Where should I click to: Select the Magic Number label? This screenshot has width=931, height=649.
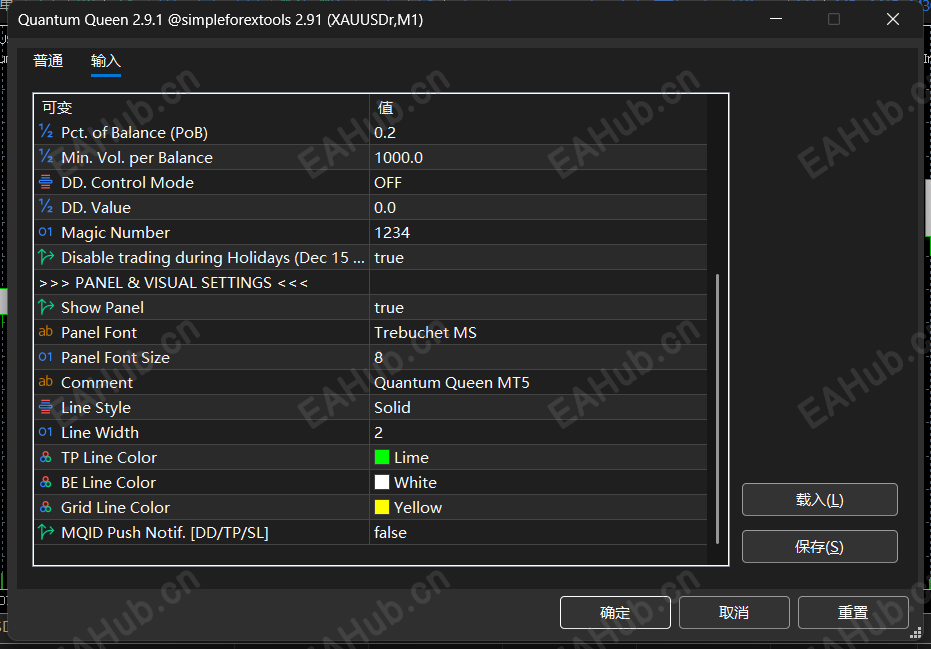pyautogui.click(x=116, y=233)
